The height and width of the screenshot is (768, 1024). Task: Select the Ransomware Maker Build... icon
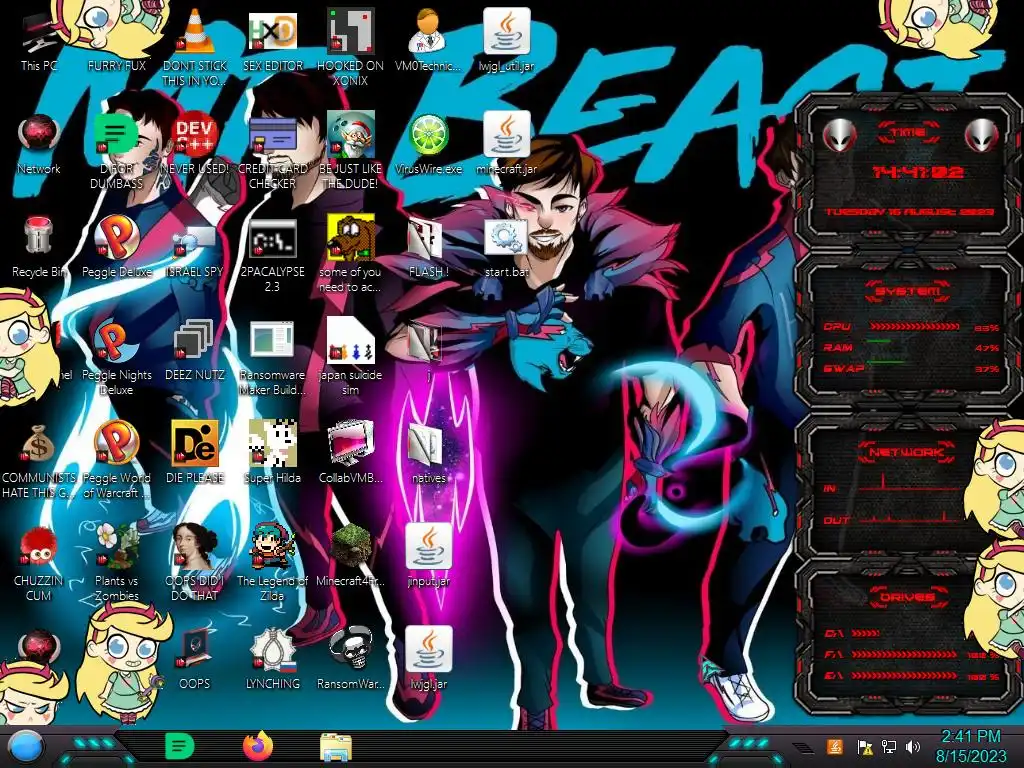click(x=272, y=342)
